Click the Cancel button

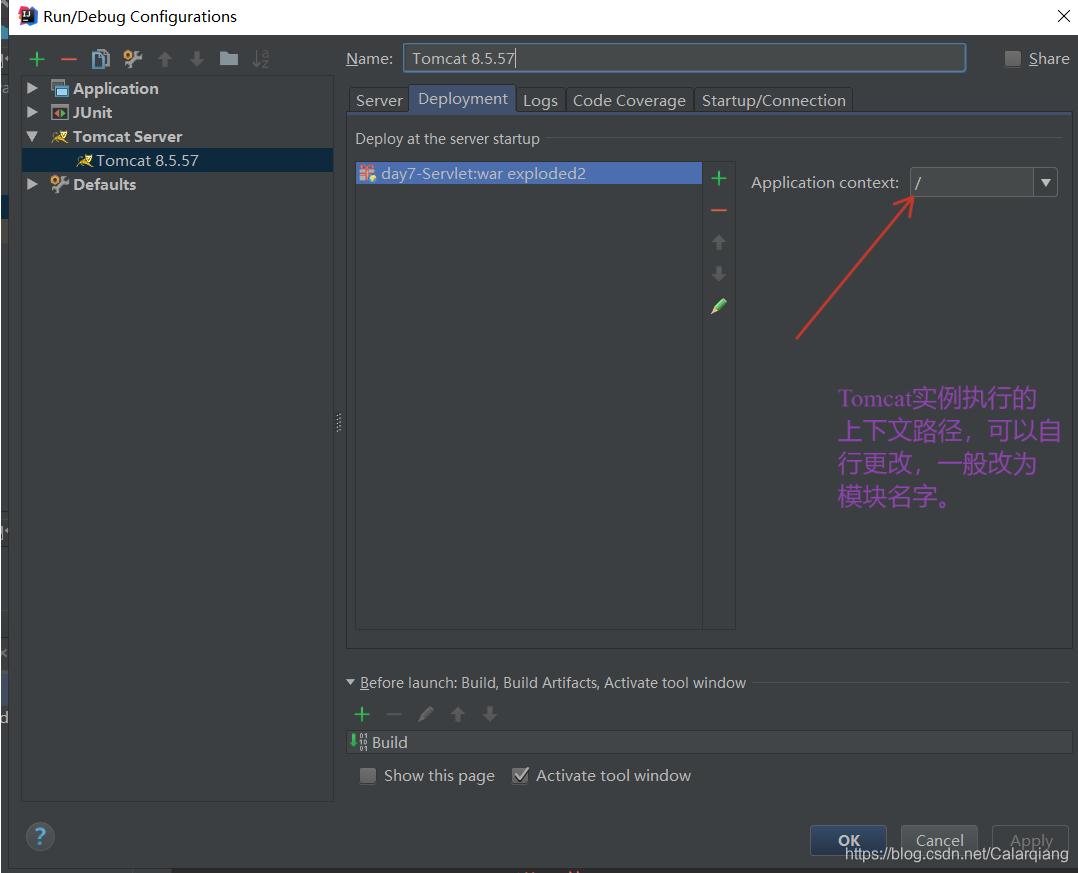(x=939, y=840)
